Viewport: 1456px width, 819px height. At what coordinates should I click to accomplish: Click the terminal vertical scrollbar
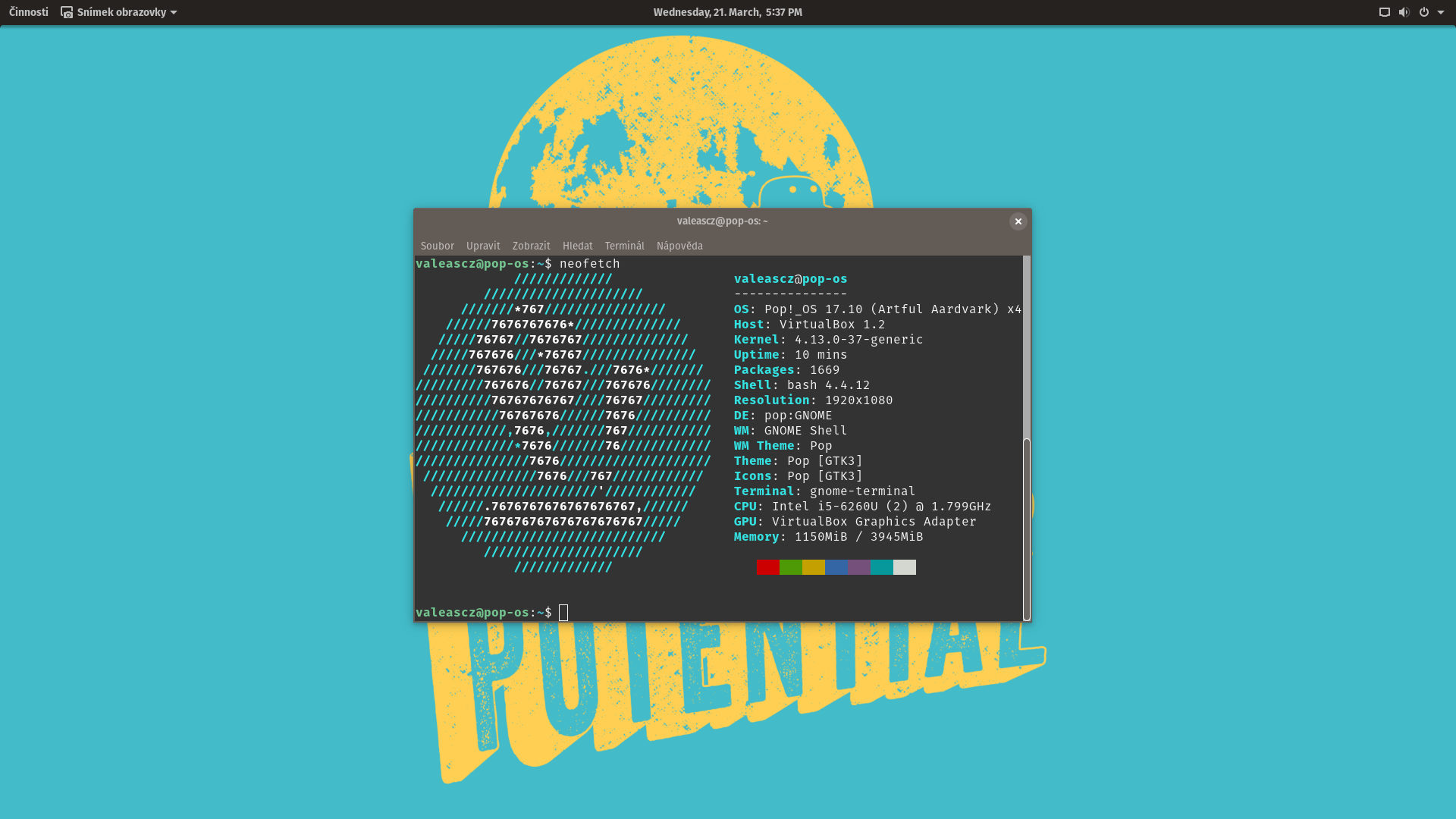coord(1027,529)
